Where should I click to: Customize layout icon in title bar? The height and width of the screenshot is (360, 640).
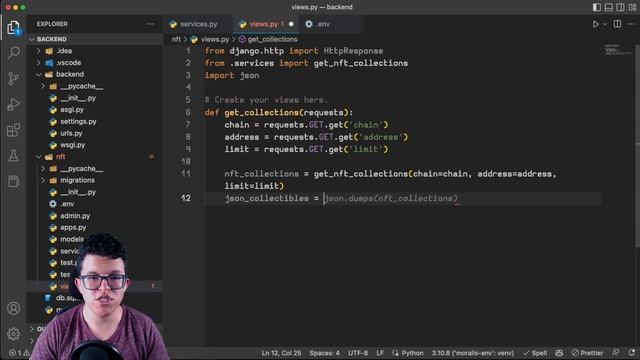[x=632, y=7]
